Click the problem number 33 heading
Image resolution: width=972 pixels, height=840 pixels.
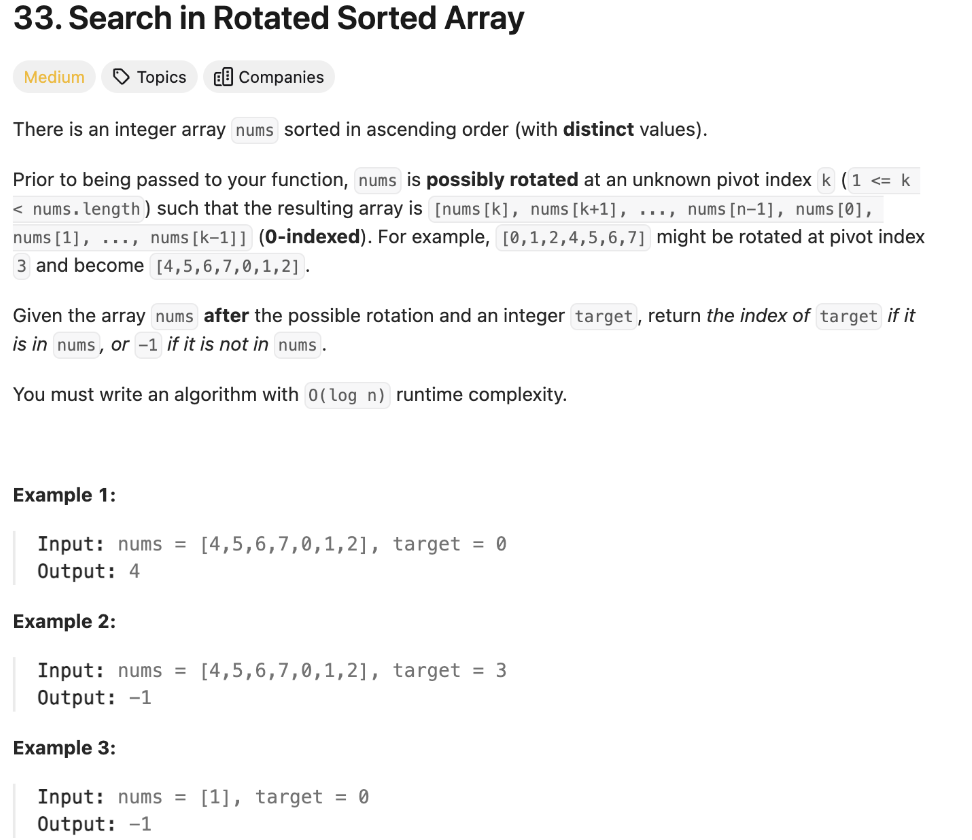[x=30, y=18]
